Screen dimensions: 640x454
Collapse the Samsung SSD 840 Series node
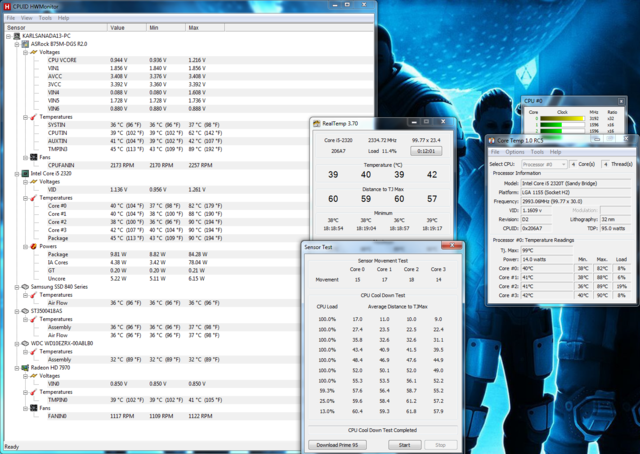17,287
